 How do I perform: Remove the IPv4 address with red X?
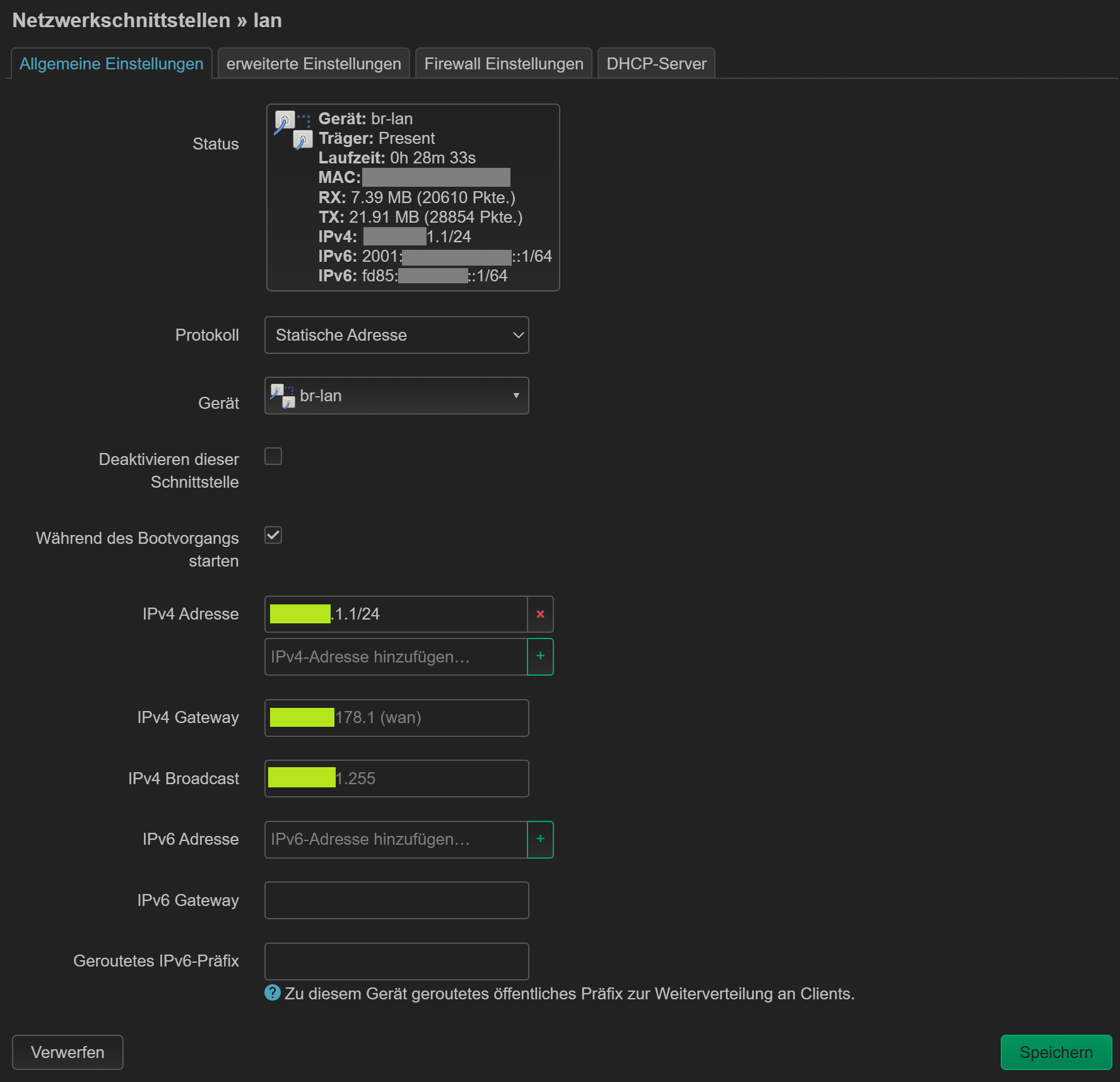[540, 614]
